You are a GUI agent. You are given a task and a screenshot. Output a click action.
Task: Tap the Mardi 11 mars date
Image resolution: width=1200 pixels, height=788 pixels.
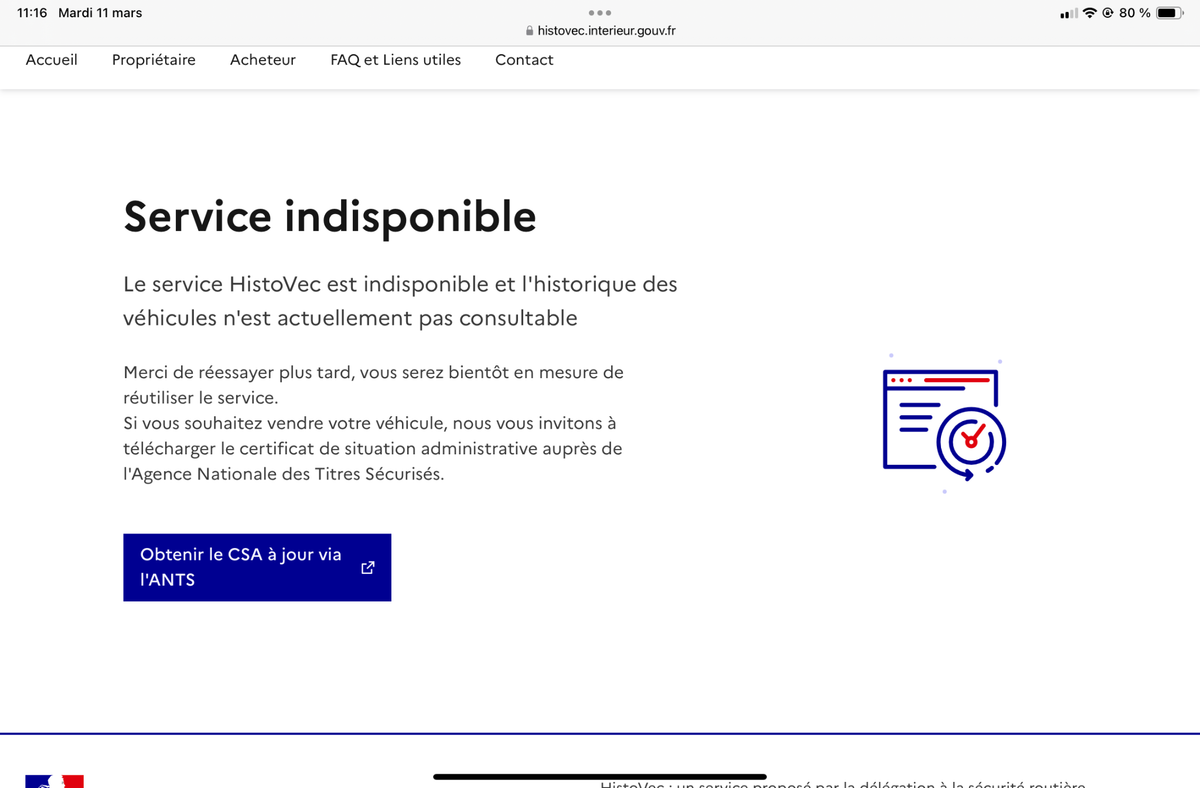click(100, 13)
